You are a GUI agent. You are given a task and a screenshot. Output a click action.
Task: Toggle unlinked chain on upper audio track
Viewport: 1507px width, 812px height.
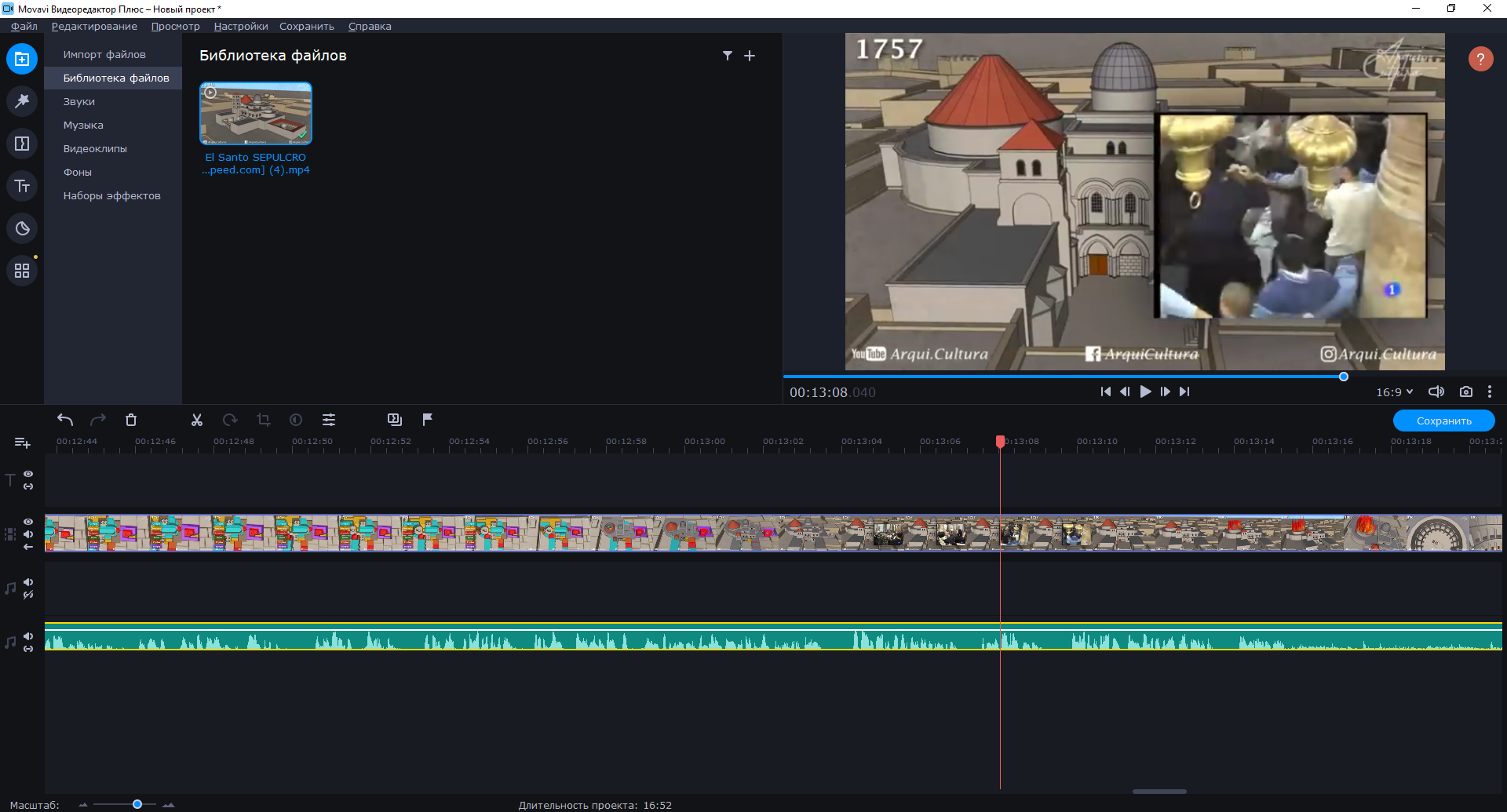[28, 595]
